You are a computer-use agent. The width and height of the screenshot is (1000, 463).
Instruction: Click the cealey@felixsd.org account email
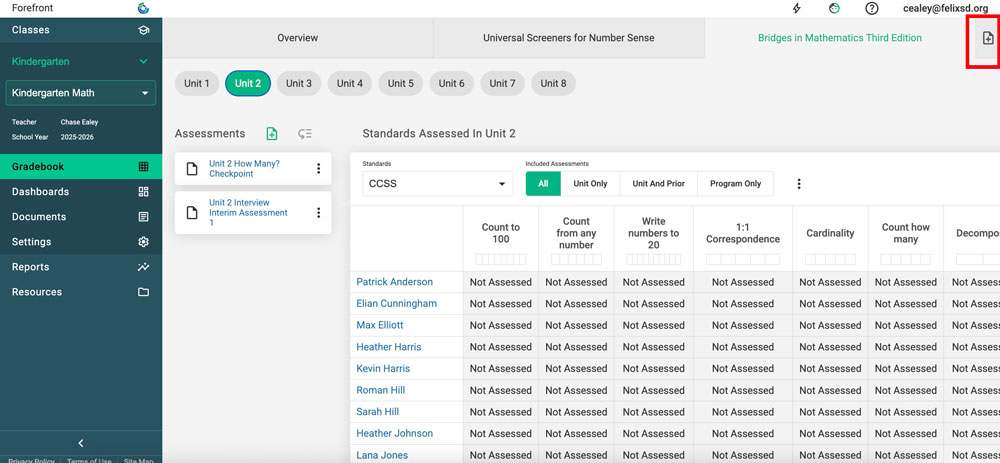pos(946,8)
